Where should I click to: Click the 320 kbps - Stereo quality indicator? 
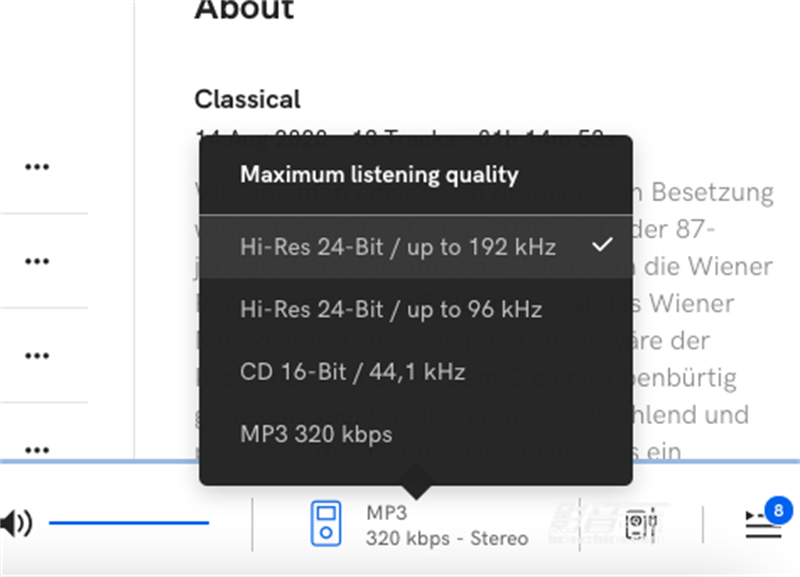pos(447,538)
